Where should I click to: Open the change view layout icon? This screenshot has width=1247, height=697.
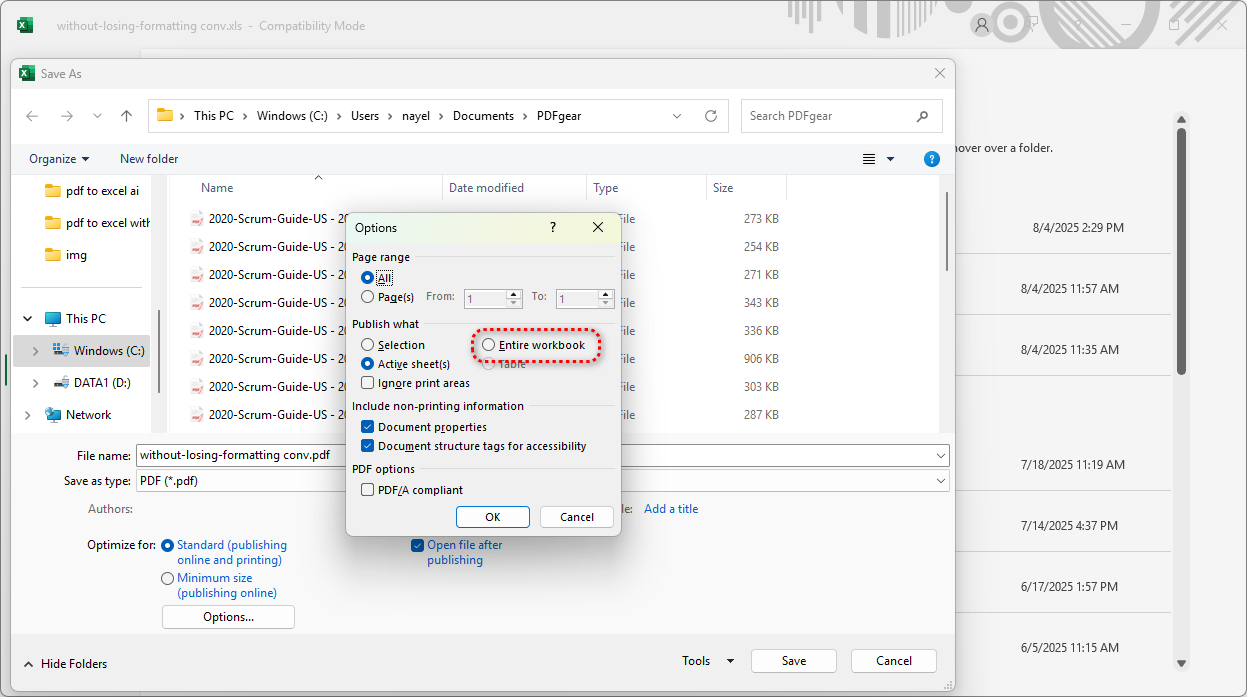pos(869,159)
